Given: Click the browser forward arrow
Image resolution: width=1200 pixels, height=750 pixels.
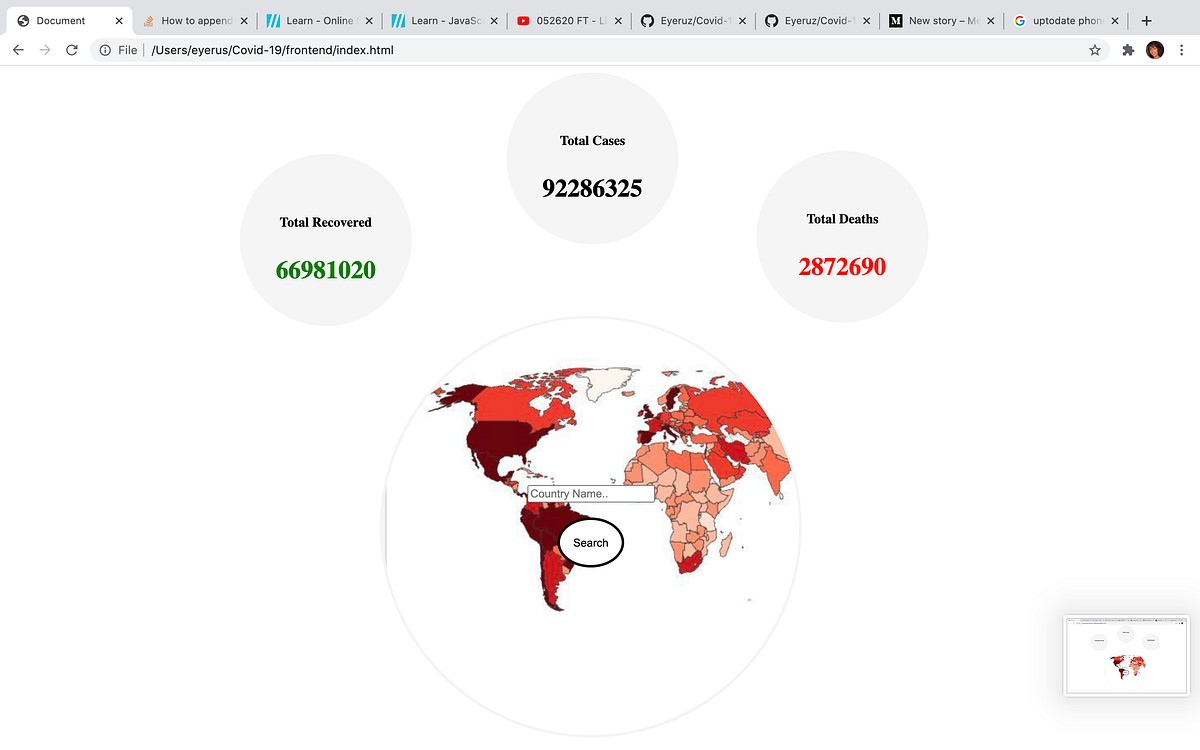Looking at the screenshot, I should [x=45, y=50].
